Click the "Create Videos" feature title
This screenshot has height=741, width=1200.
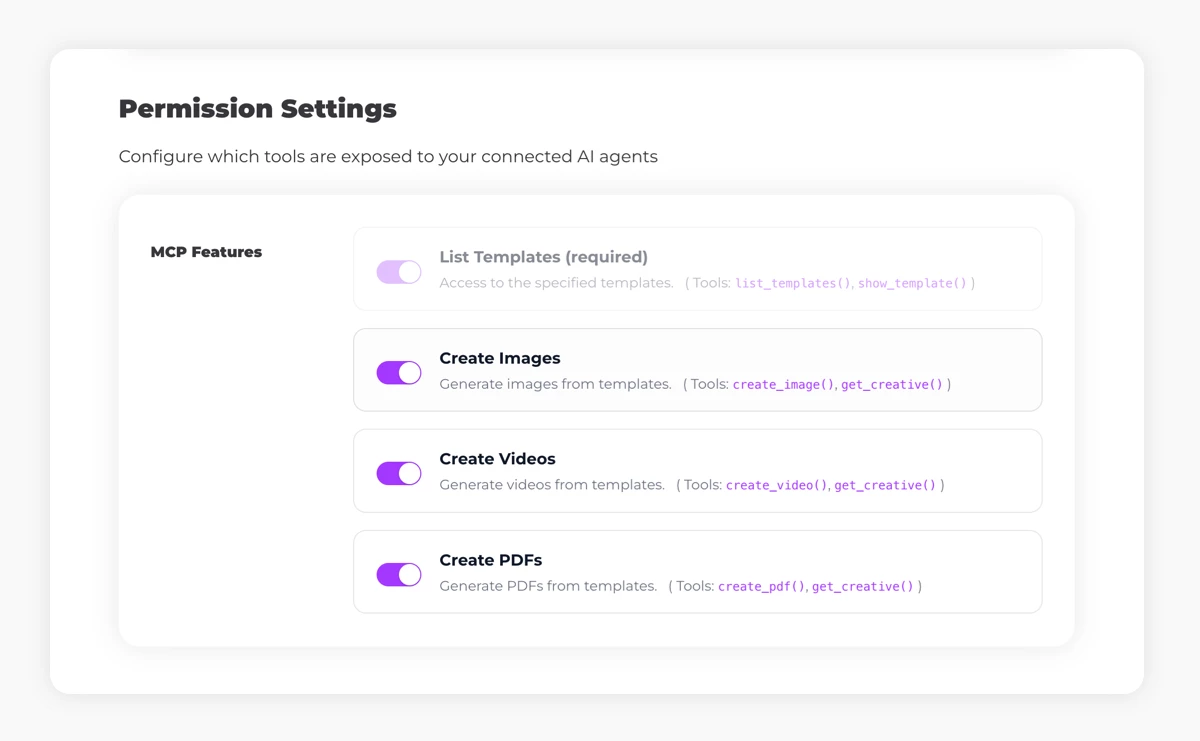coord(497,459)
